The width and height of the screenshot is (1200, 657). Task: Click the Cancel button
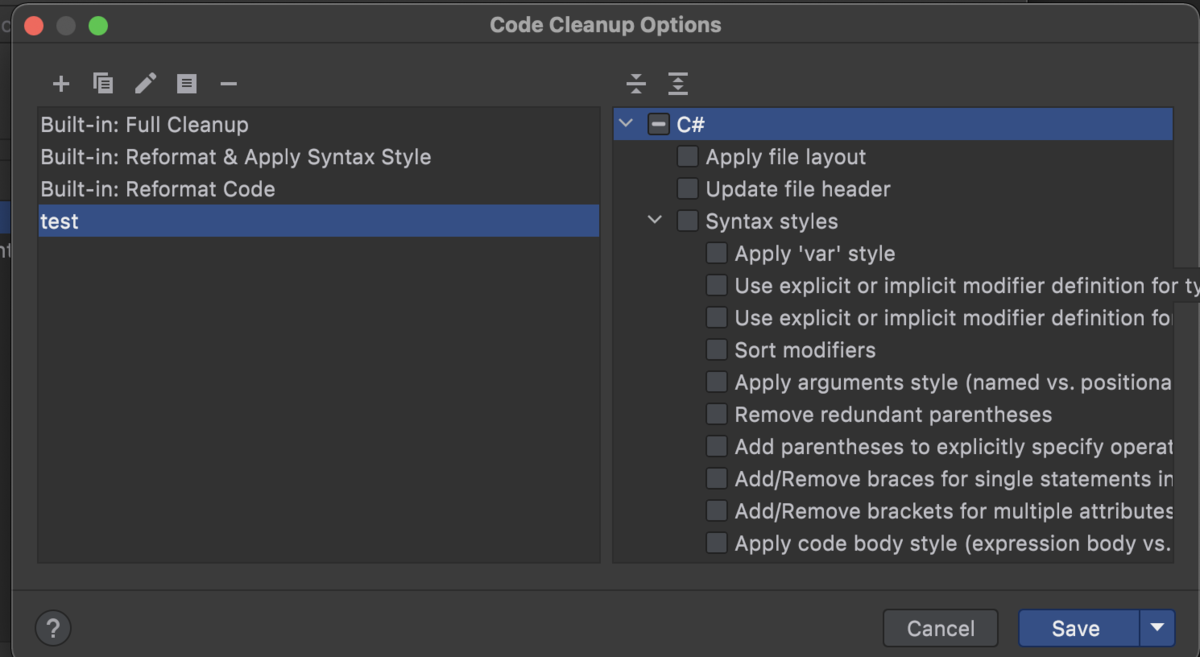pyautogui.click(x=940, y=628)
